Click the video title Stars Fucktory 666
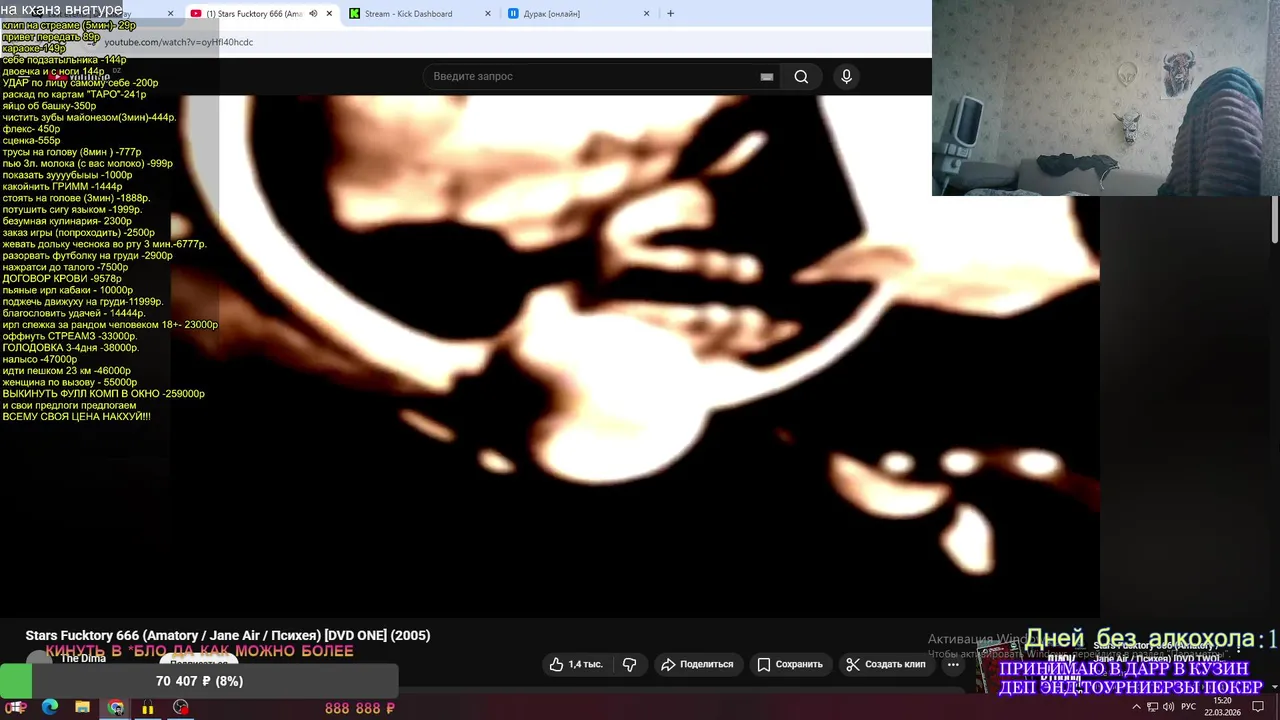This screenshot has height=720, width=1280. pos(228,635)
